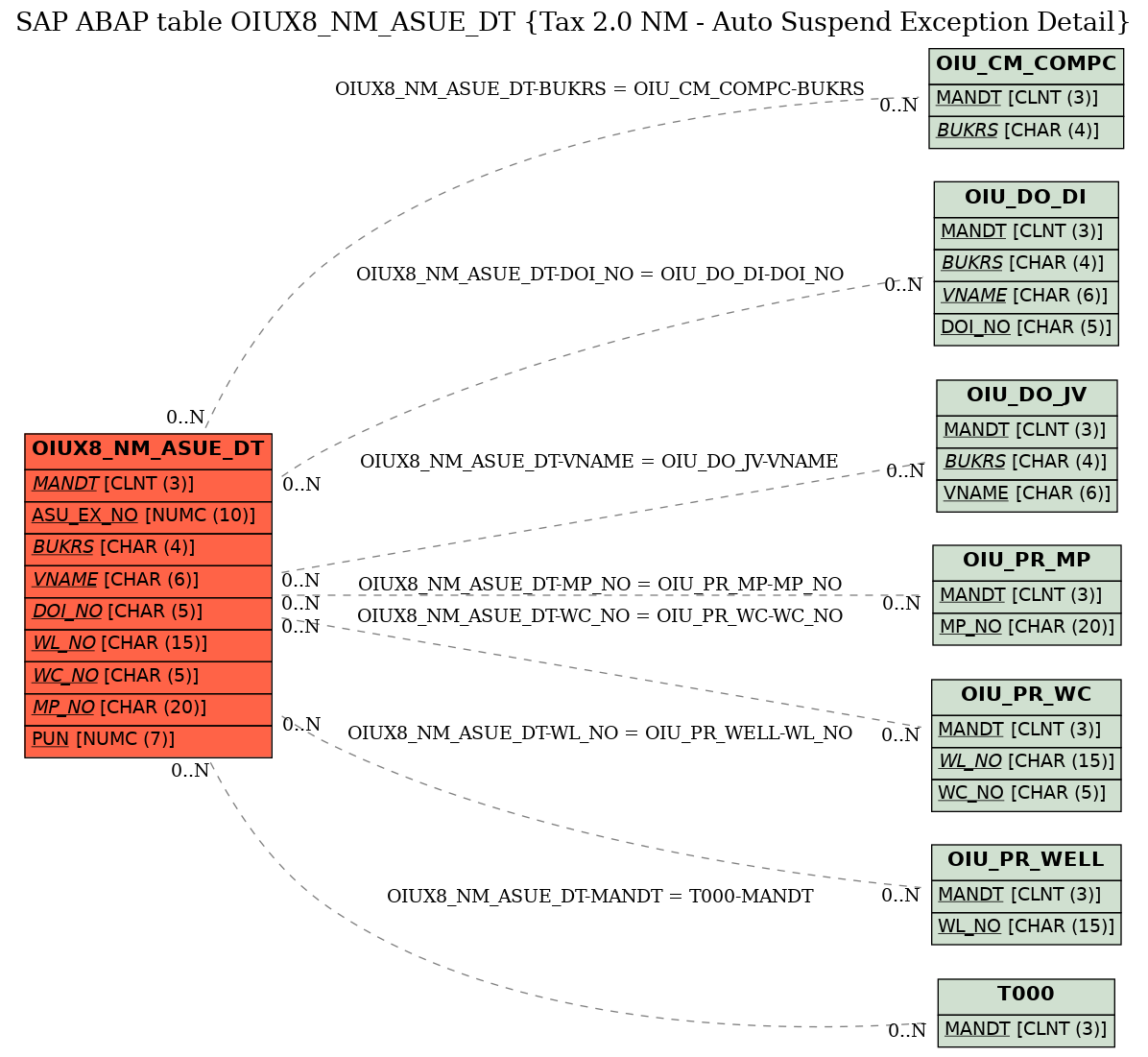The height and width of the screenshot is (1057, 1148).
Task: Open the OIU_PR_WC table header
Action: [1026, 697]
